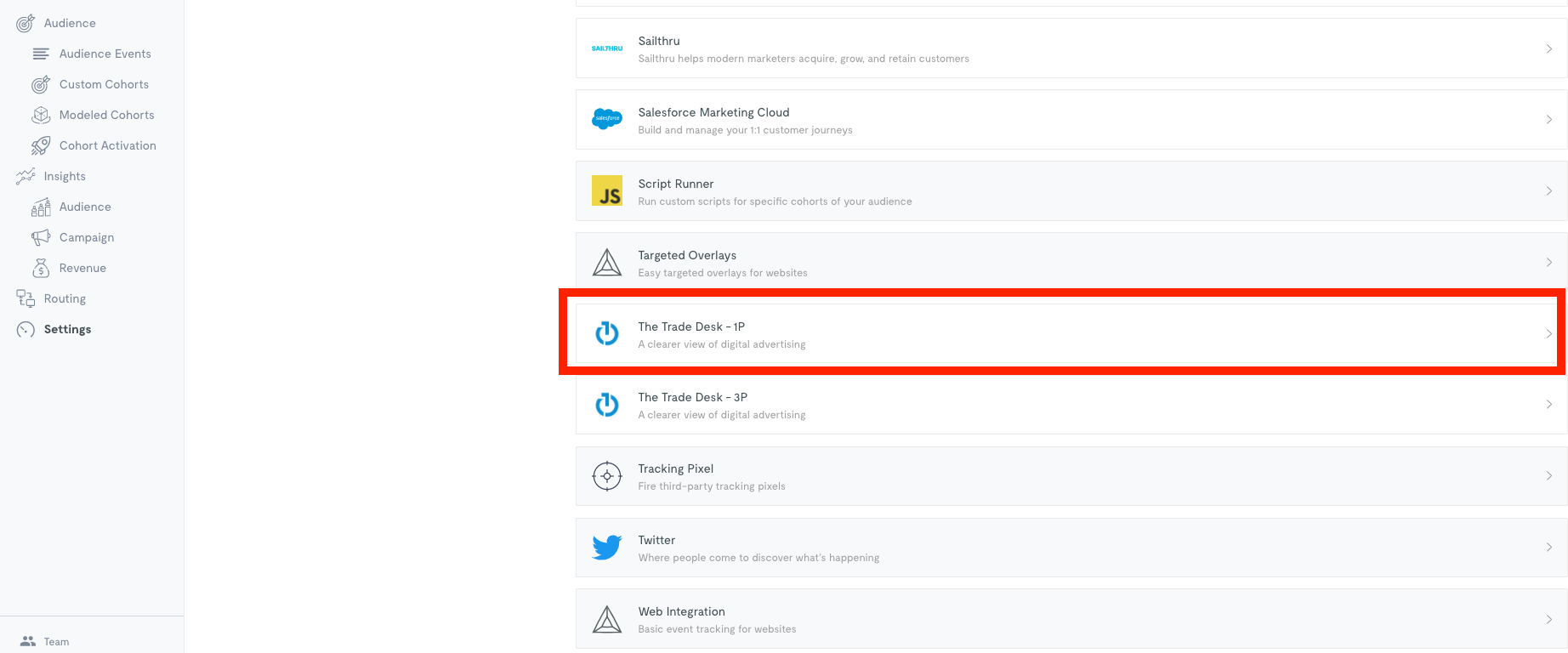Open the Revenue insights page
This screenshot has width=1568, height=653.
tap(82, 268)
